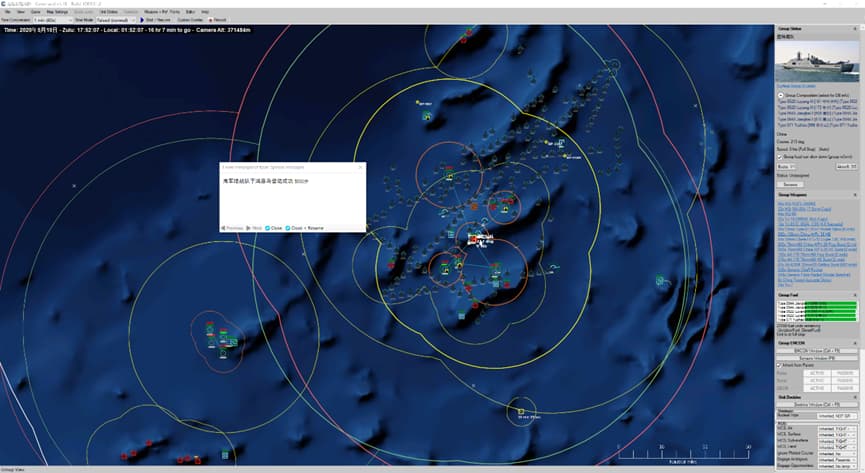Open the File menu

(8, 12)
